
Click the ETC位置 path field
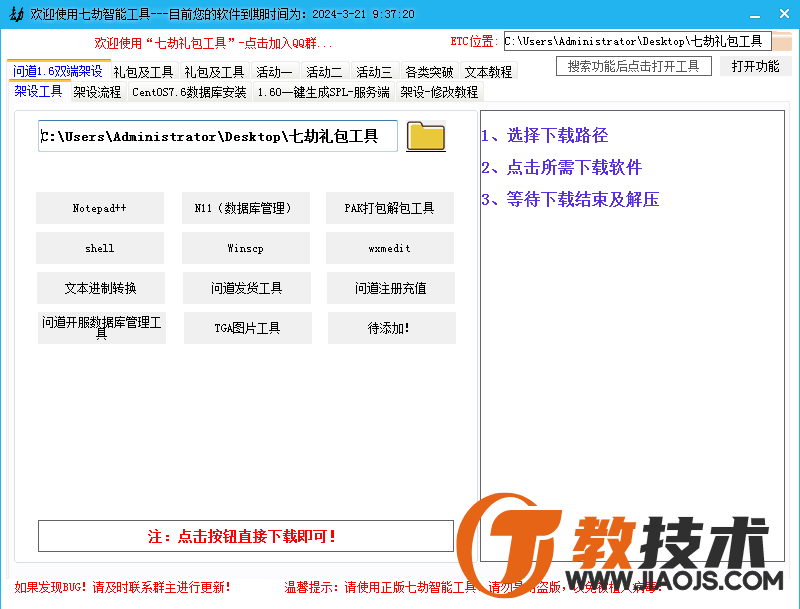tap(637, 41)
